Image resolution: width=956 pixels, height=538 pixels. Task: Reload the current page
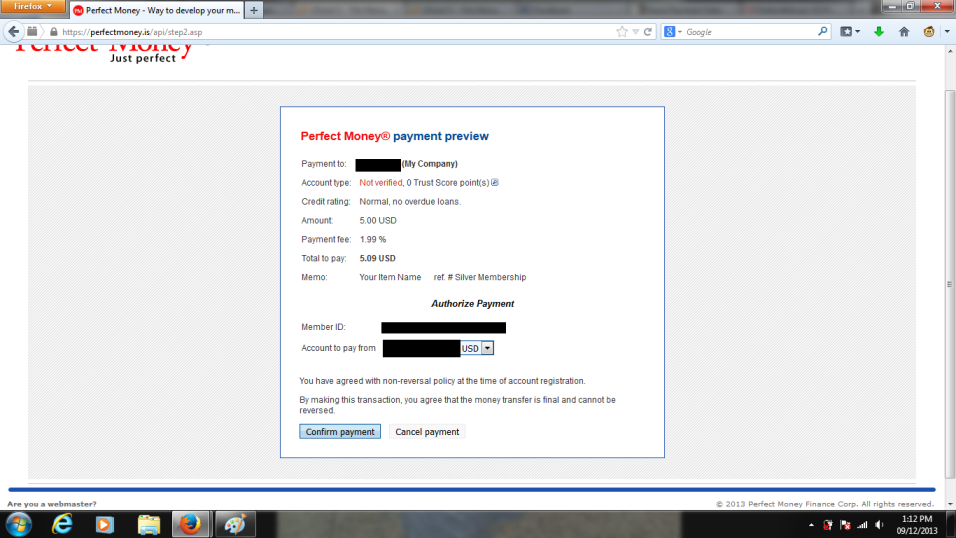click(x=647, y=32)
